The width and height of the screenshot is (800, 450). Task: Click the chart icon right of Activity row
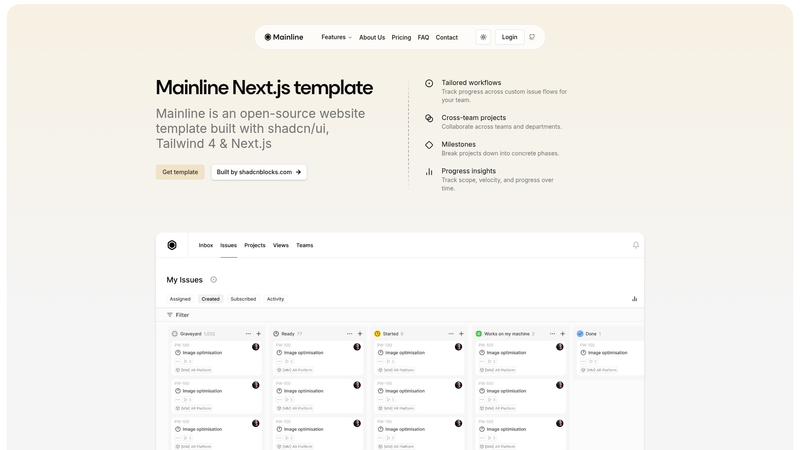[635, 299]
